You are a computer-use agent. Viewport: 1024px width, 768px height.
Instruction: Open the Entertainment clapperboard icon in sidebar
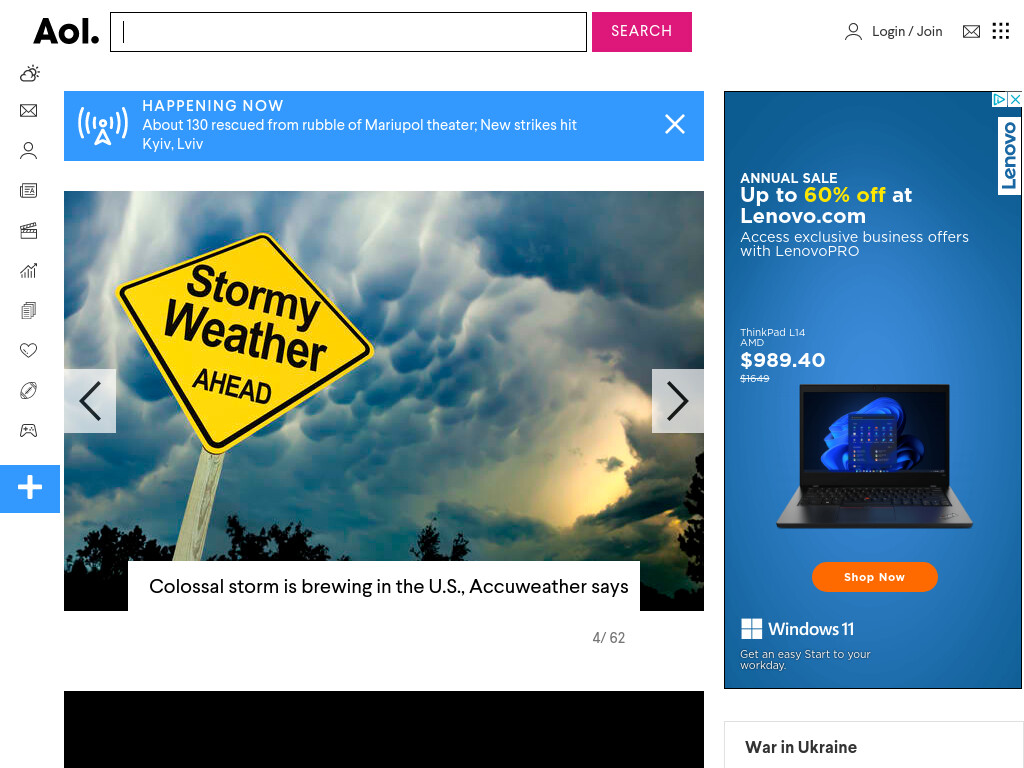pyautogui.click(x=28, y=231)
